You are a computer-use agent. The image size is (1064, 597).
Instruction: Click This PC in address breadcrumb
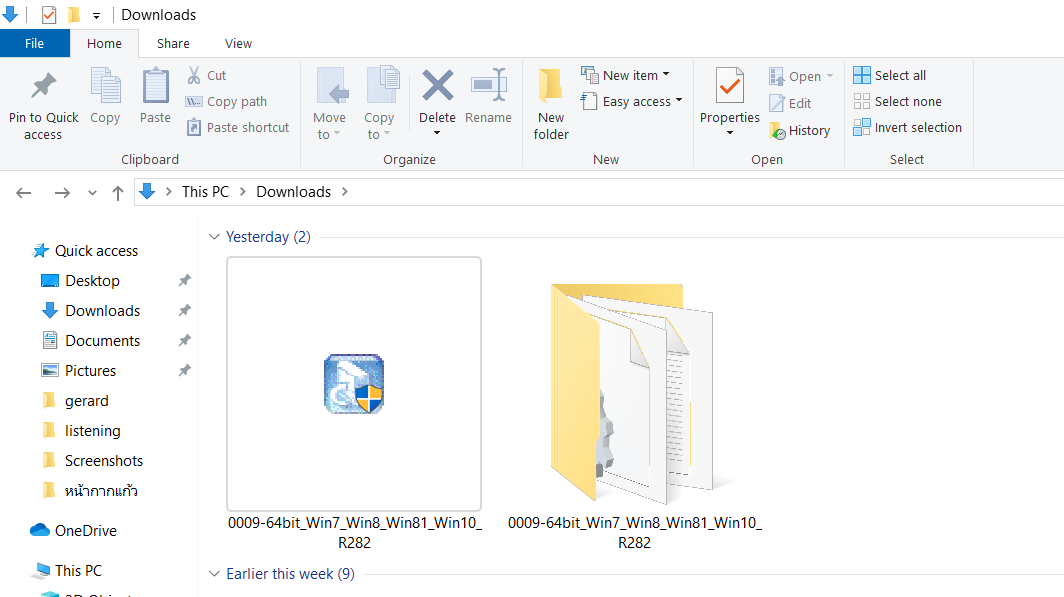[x=205, y=192]
